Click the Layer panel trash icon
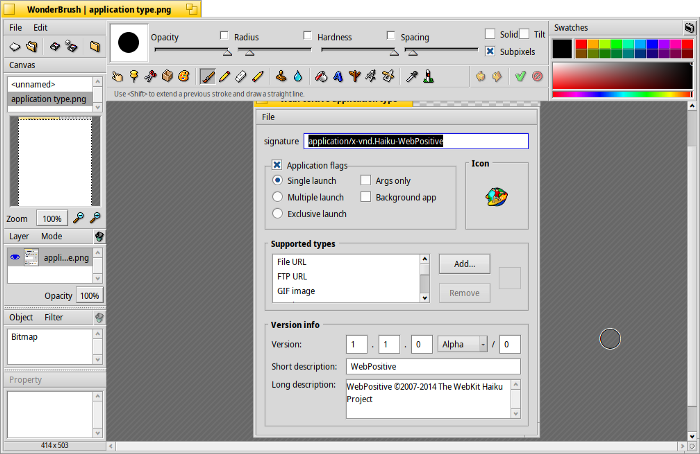The width and height of the screenshot is (700, 454). [x=99, y=236]
